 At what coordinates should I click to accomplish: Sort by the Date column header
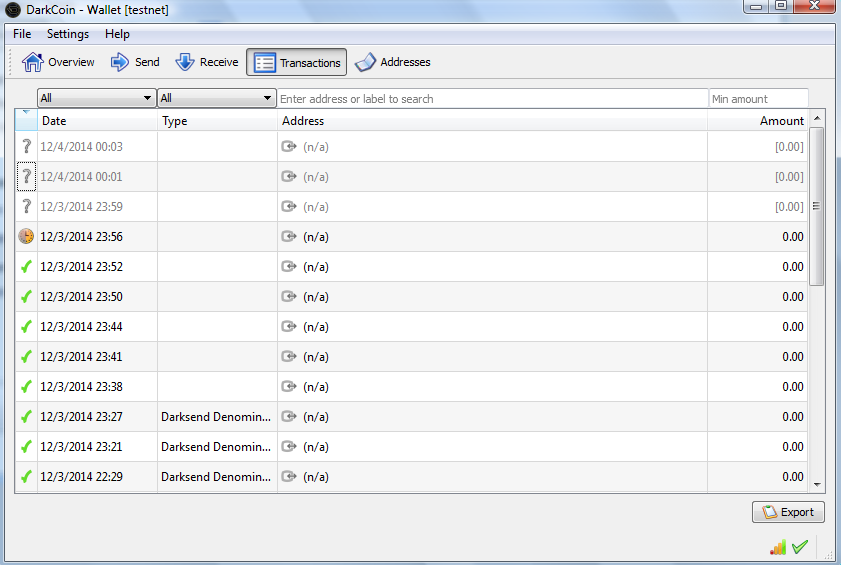[x=97, y=121]
